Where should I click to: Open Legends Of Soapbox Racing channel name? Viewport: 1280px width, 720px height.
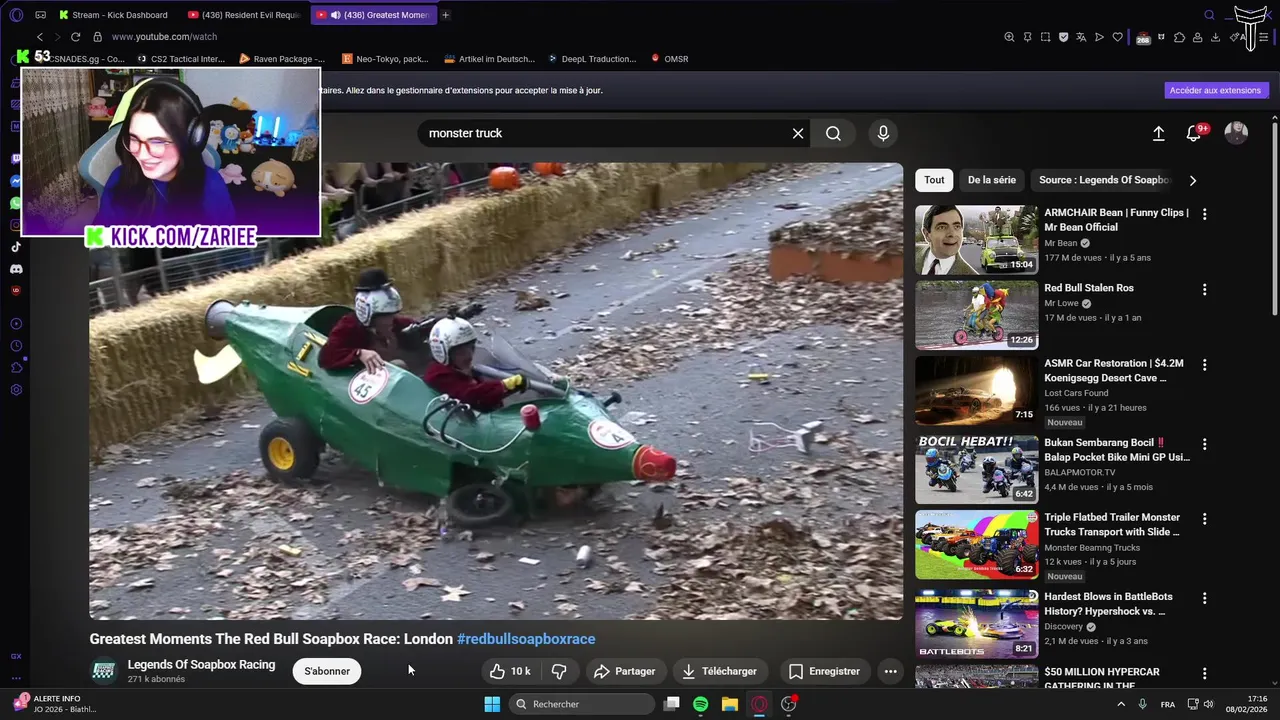(x=201, y=664)
